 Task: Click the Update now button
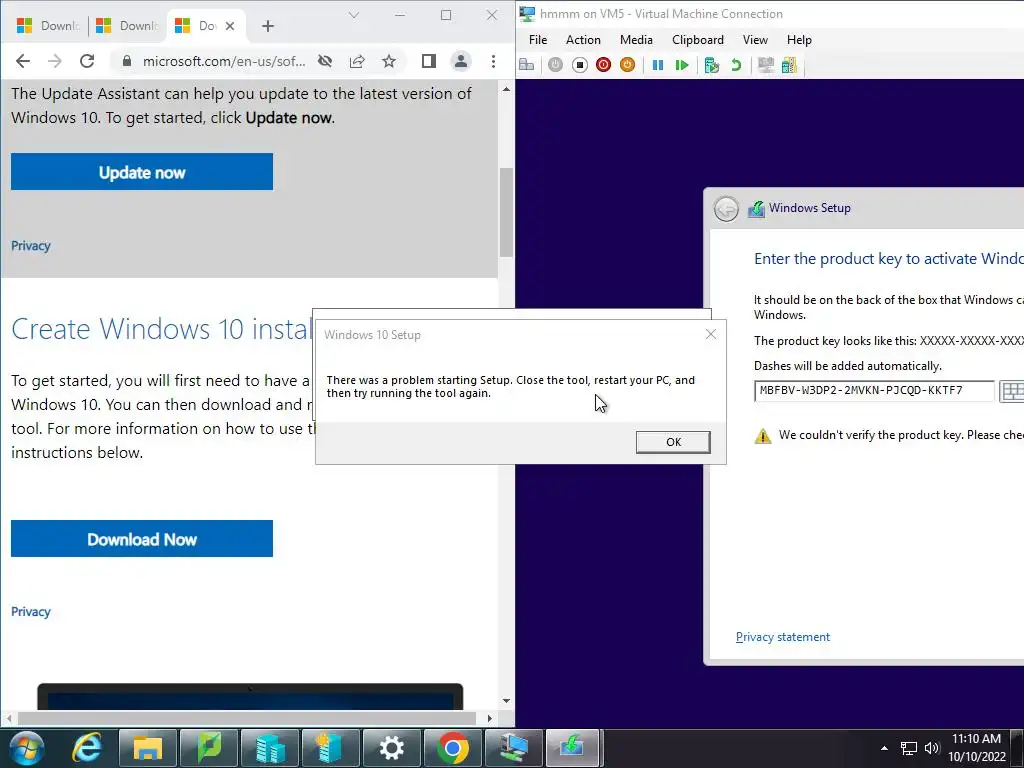[142, 172]
